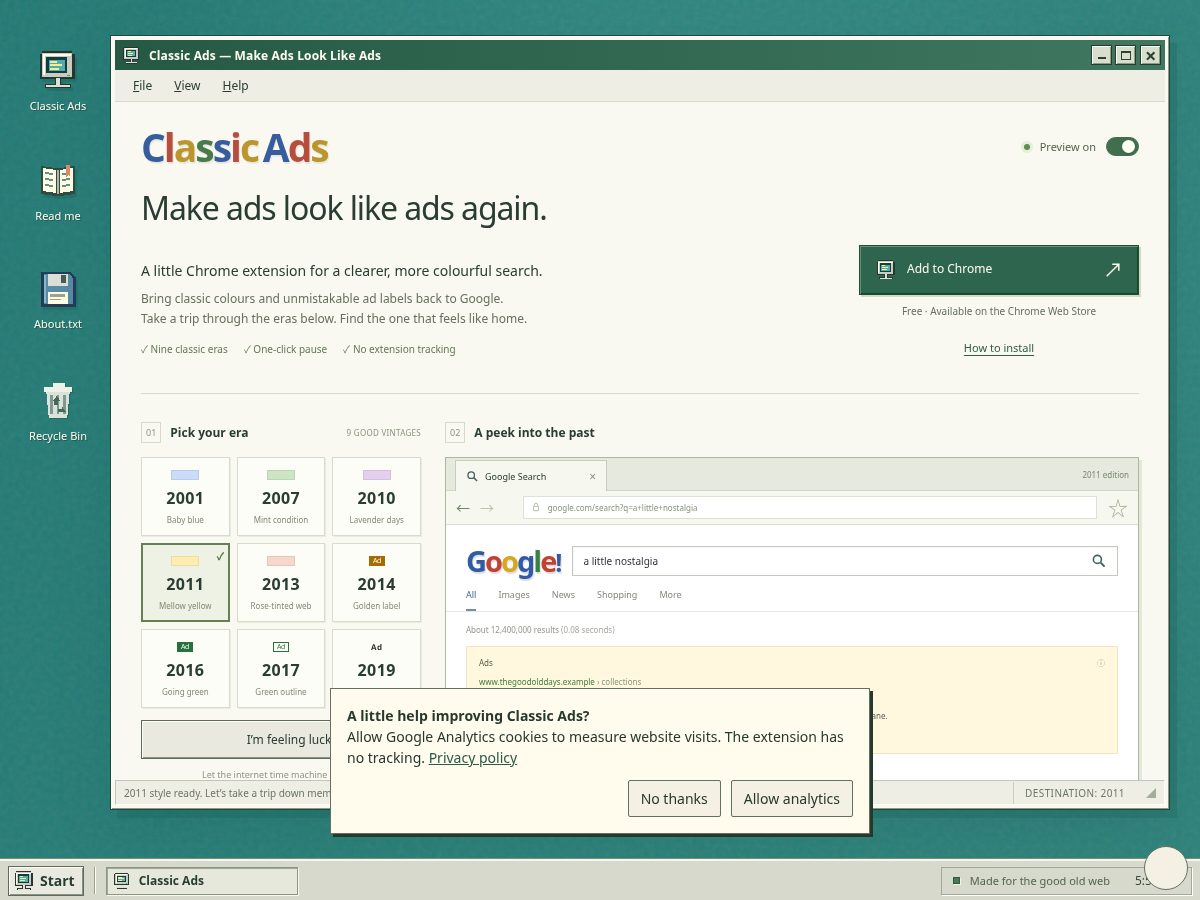Click the Google Search preview tab
Viewport: 1200px width, 900px height.
tap(530, 476)
